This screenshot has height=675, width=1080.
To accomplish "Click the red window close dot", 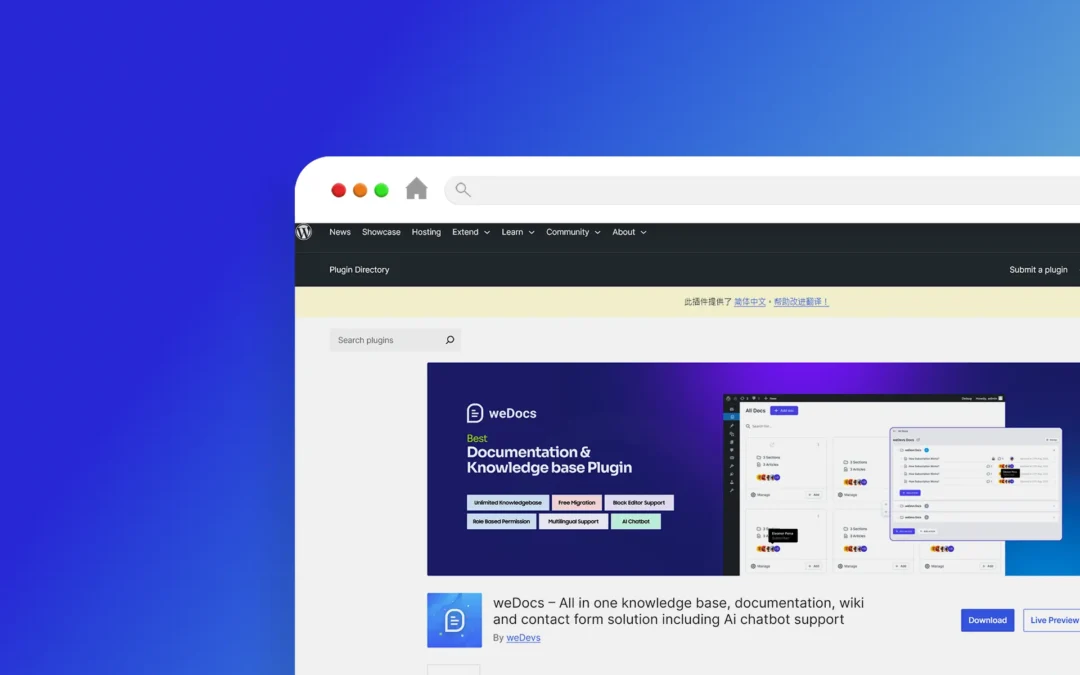I will (x=338, y=190).
